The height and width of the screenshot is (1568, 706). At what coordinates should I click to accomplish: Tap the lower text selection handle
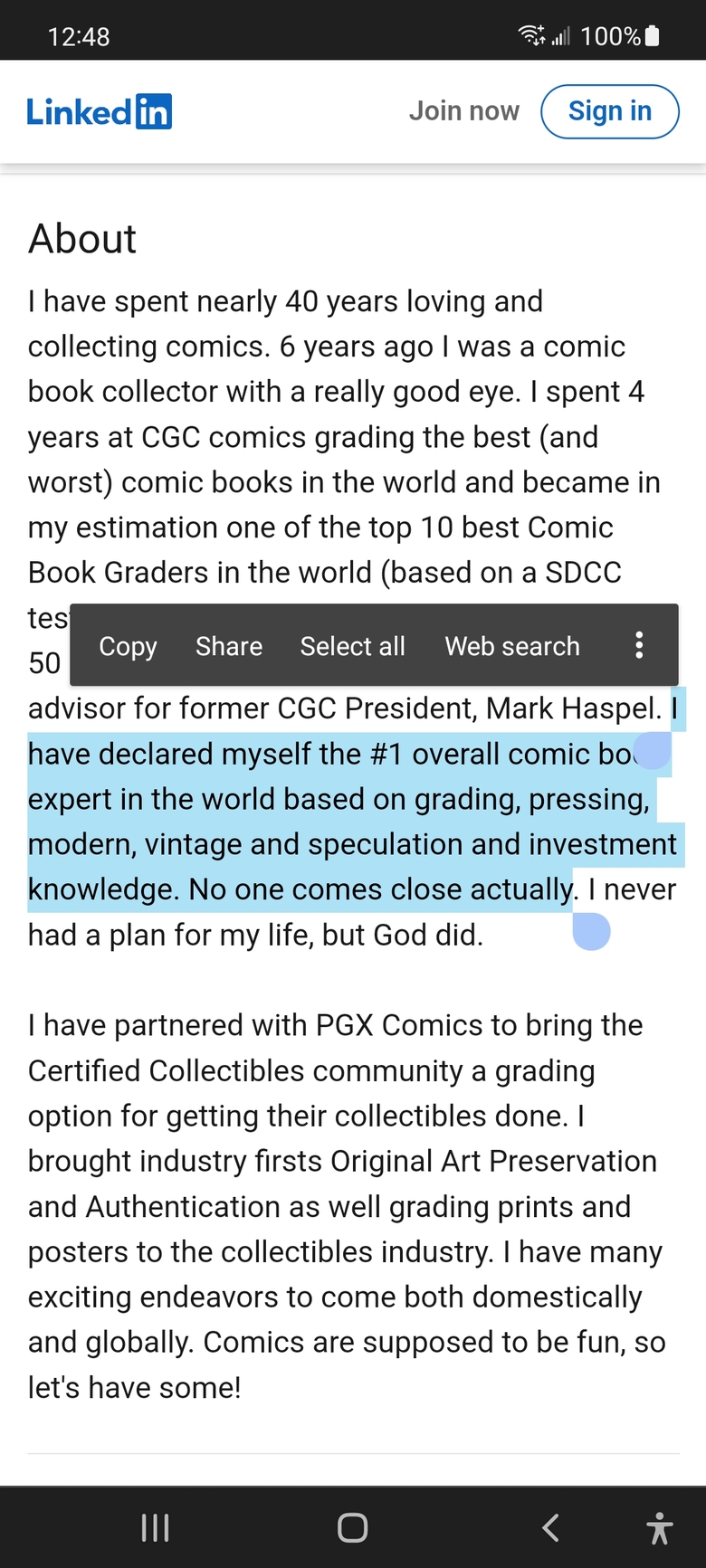tap(592, 932)
